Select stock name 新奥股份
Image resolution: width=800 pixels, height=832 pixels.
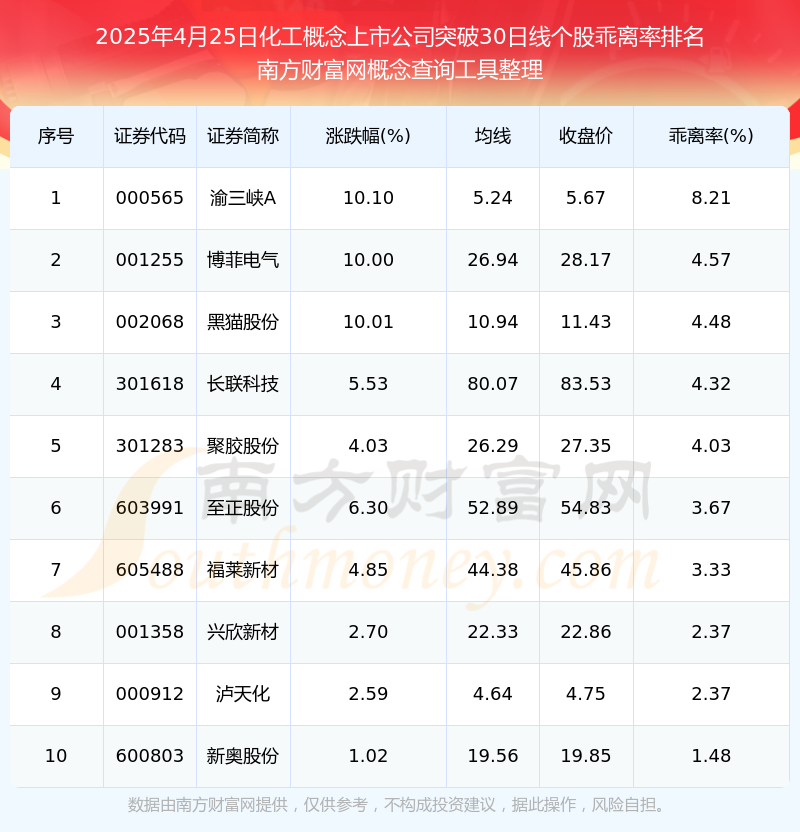(243, 757)
